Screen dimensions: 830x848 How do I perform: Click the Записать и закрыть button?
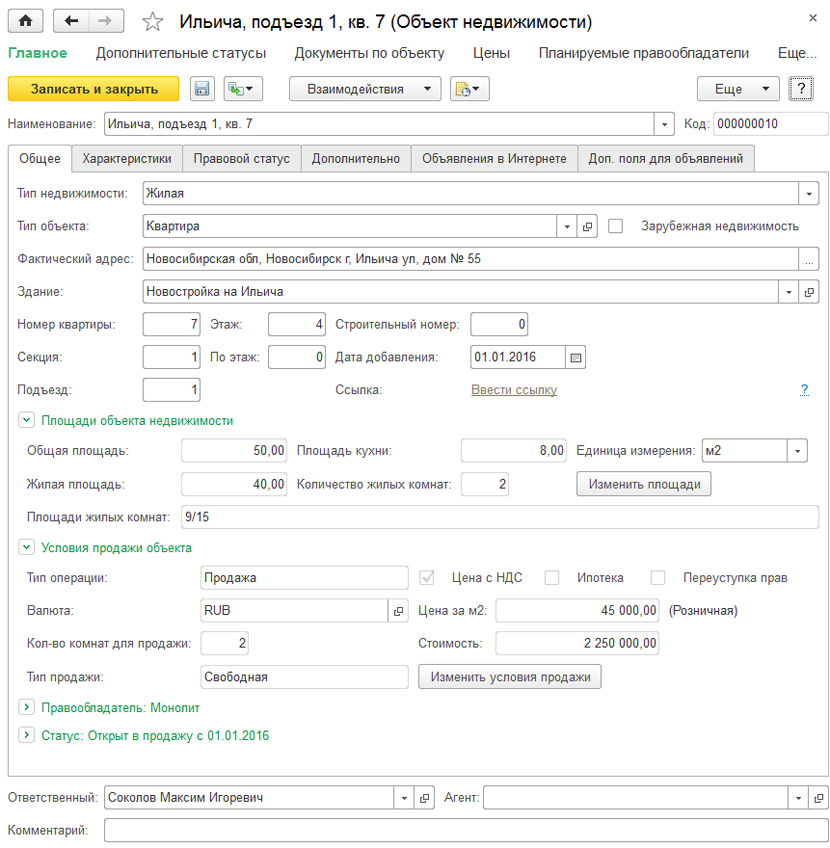pos(94,89)
